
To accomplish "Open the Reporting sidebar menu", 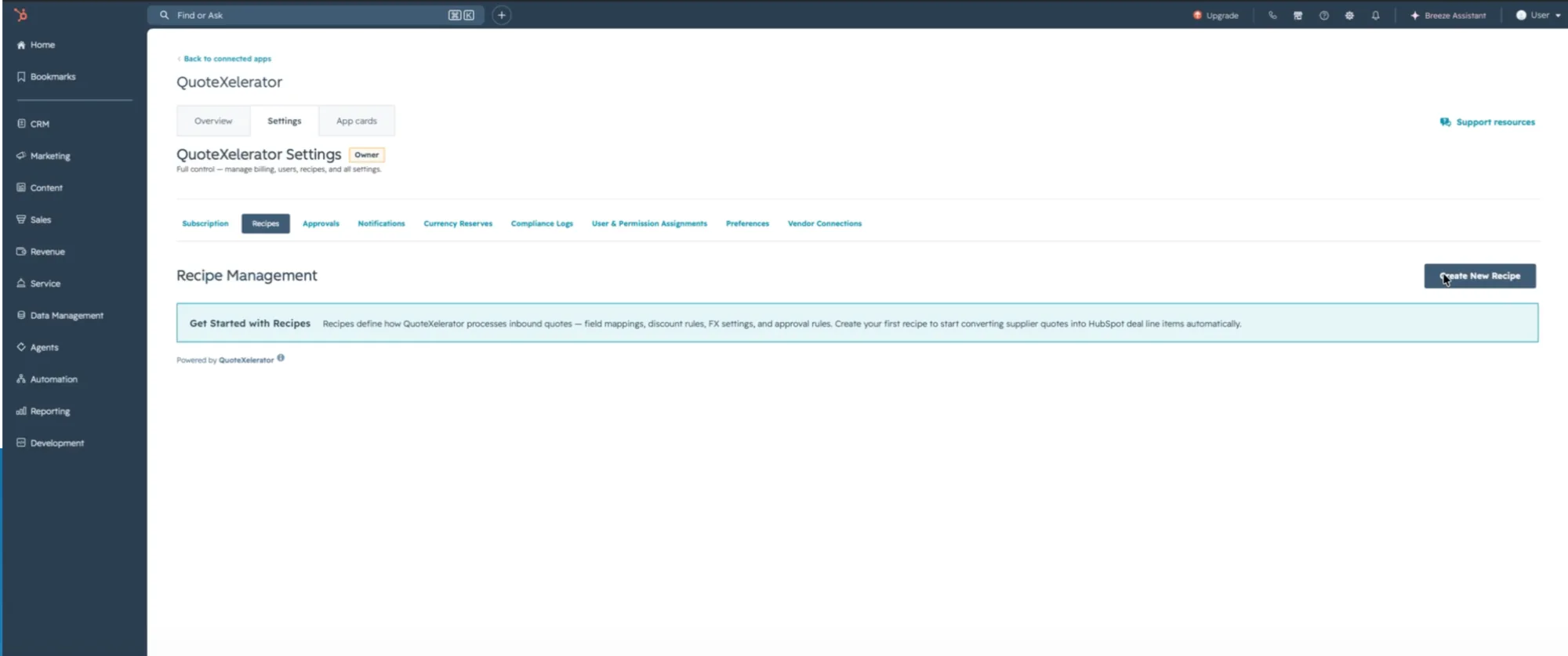I will (43, 411).
